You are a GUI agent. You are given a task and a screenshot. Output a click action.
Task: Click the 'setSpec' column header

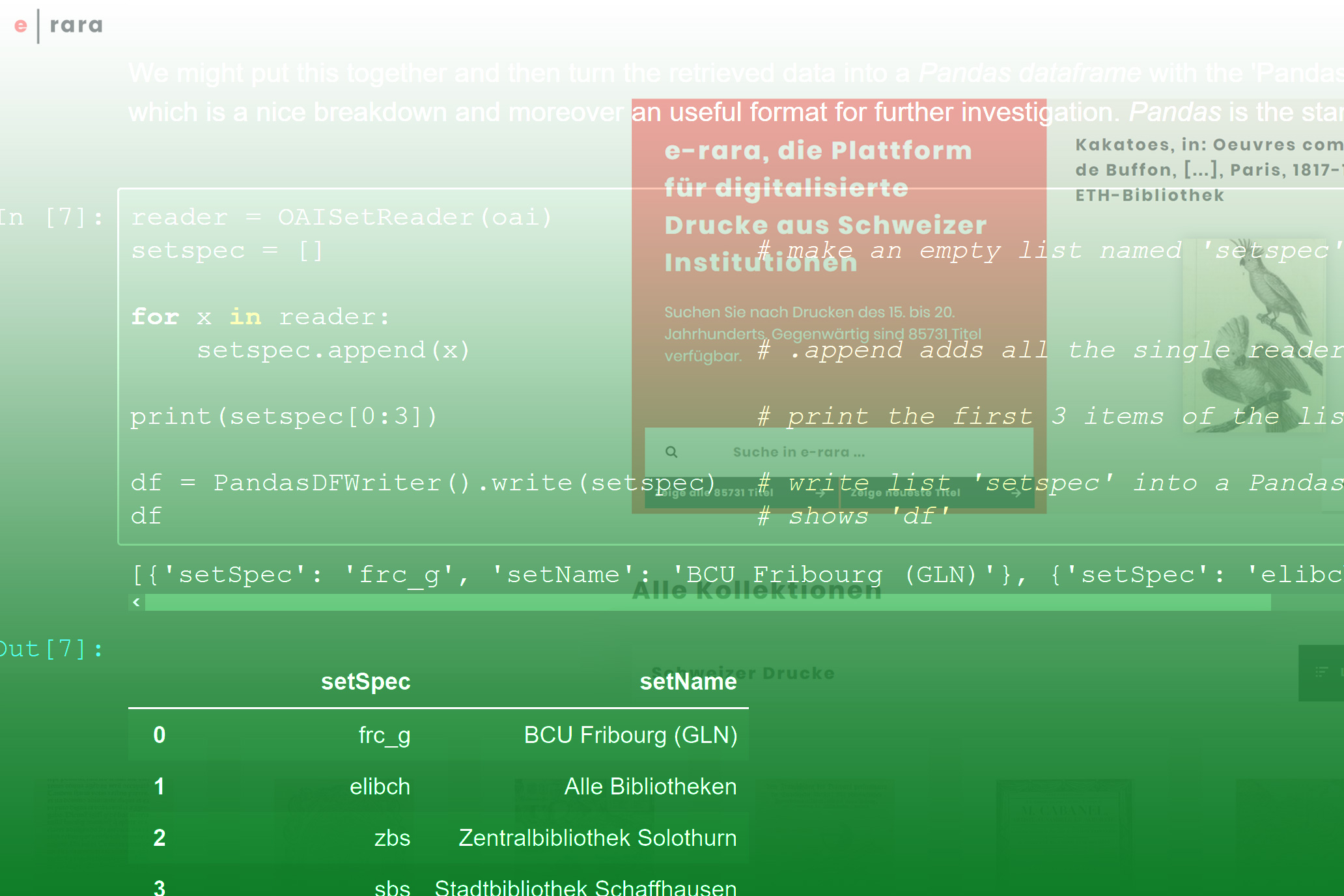click(365, 682)
